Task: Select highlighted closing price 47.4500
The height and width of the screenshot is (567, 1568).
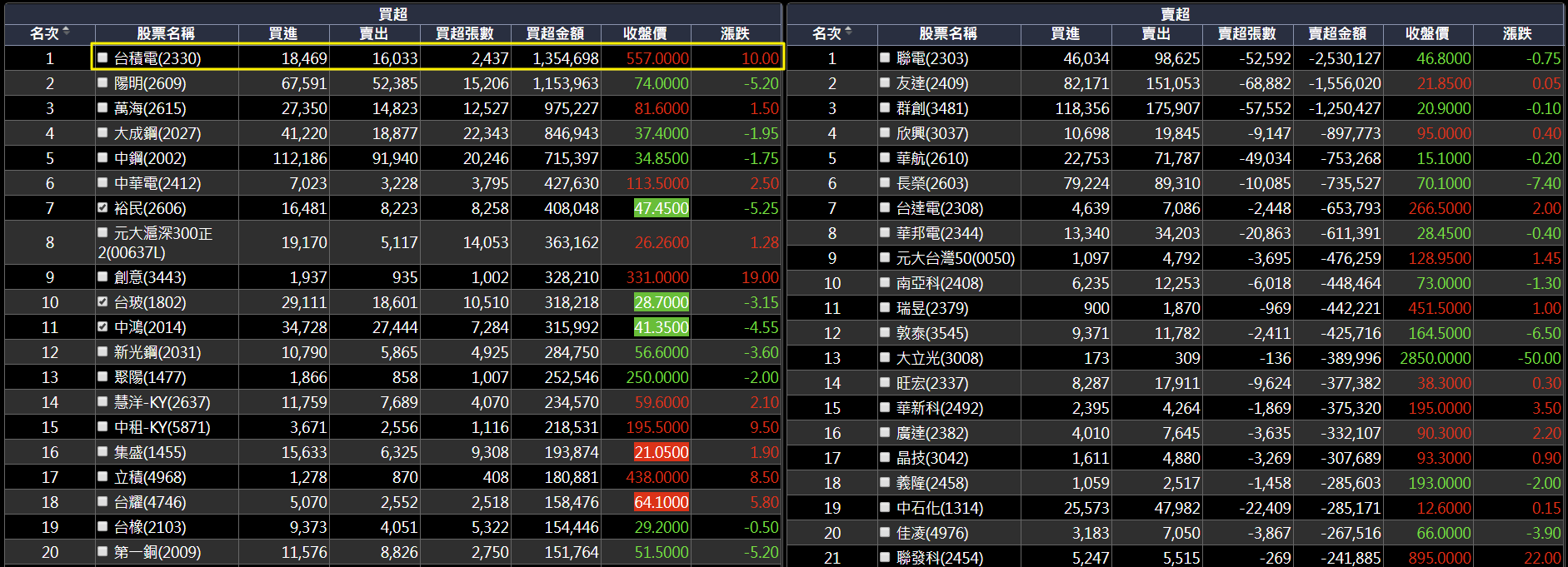Action: tap(662, 208)
